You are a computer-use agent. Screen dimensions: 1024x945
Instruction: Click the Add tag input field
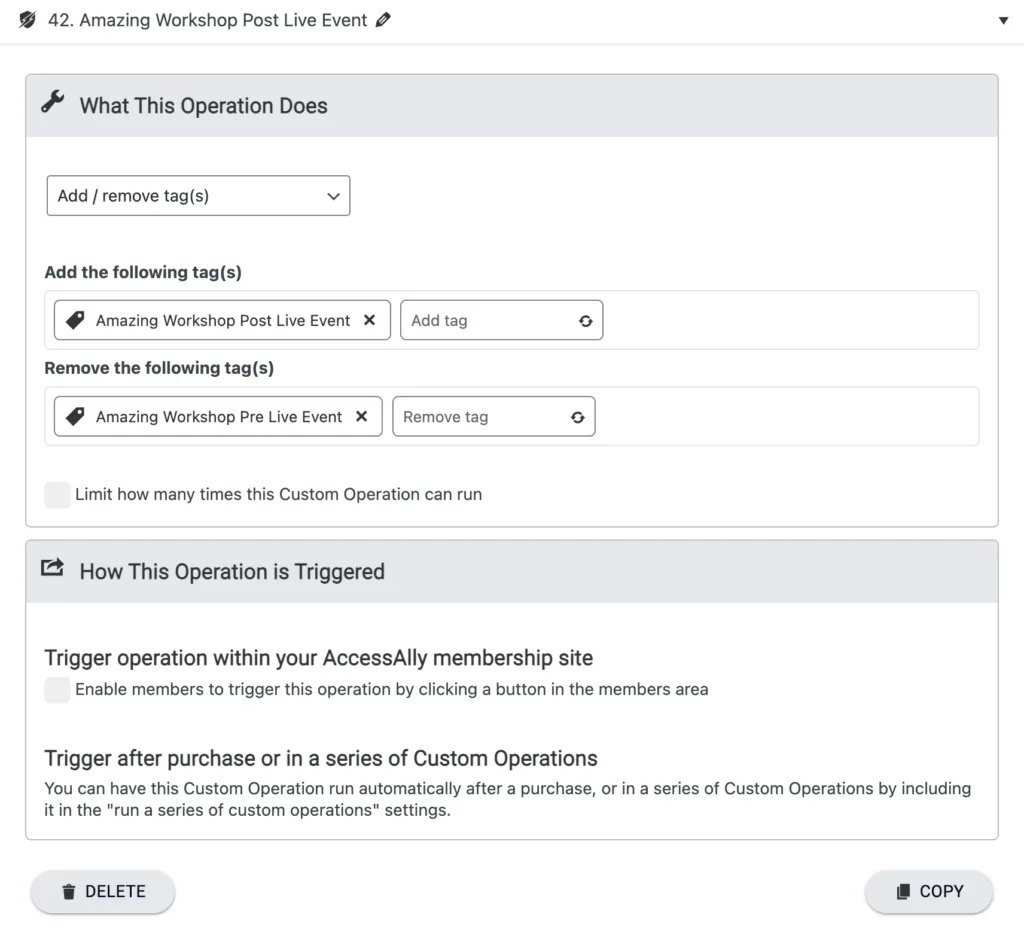[x=488, y=321]
